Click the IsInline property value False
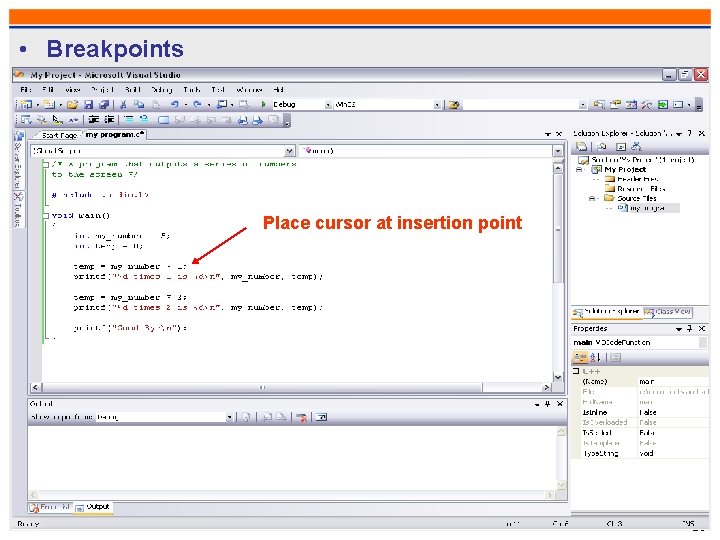Viewport: 720px width, 540px height. tap(648, 412)
